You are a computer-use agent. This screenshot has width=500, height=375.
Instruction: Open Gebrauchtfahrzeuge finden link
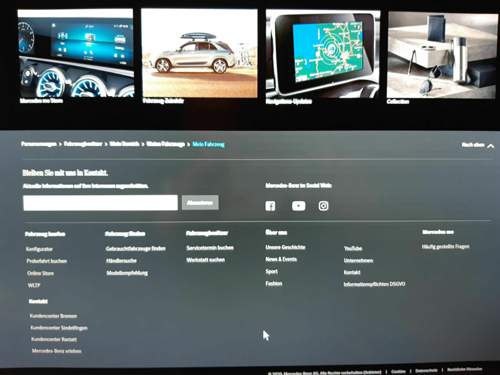tap(136, 249)
